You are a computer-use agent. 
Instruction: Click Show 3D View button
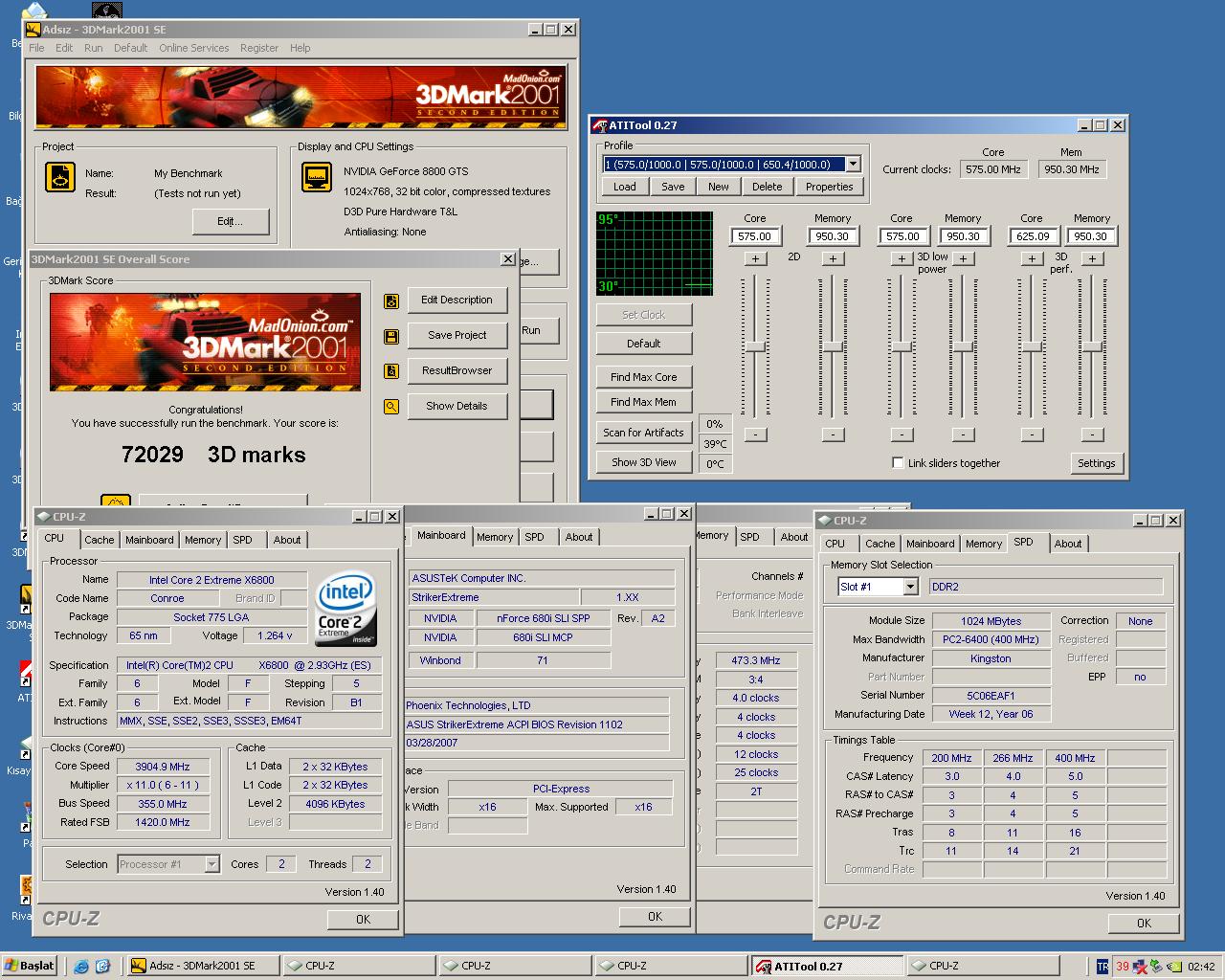pos(643,462)
